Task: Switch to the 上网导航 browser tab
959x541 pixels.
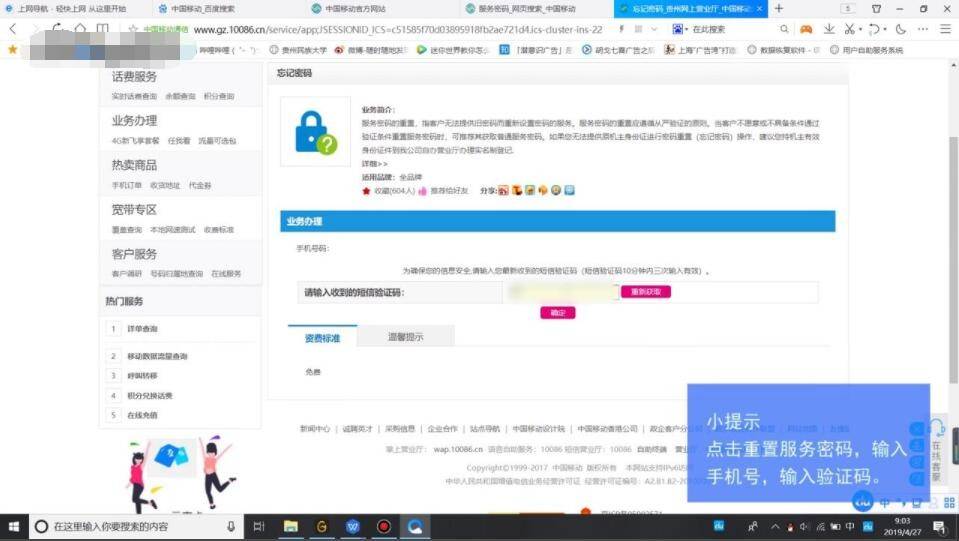Action: click(72, 9)
